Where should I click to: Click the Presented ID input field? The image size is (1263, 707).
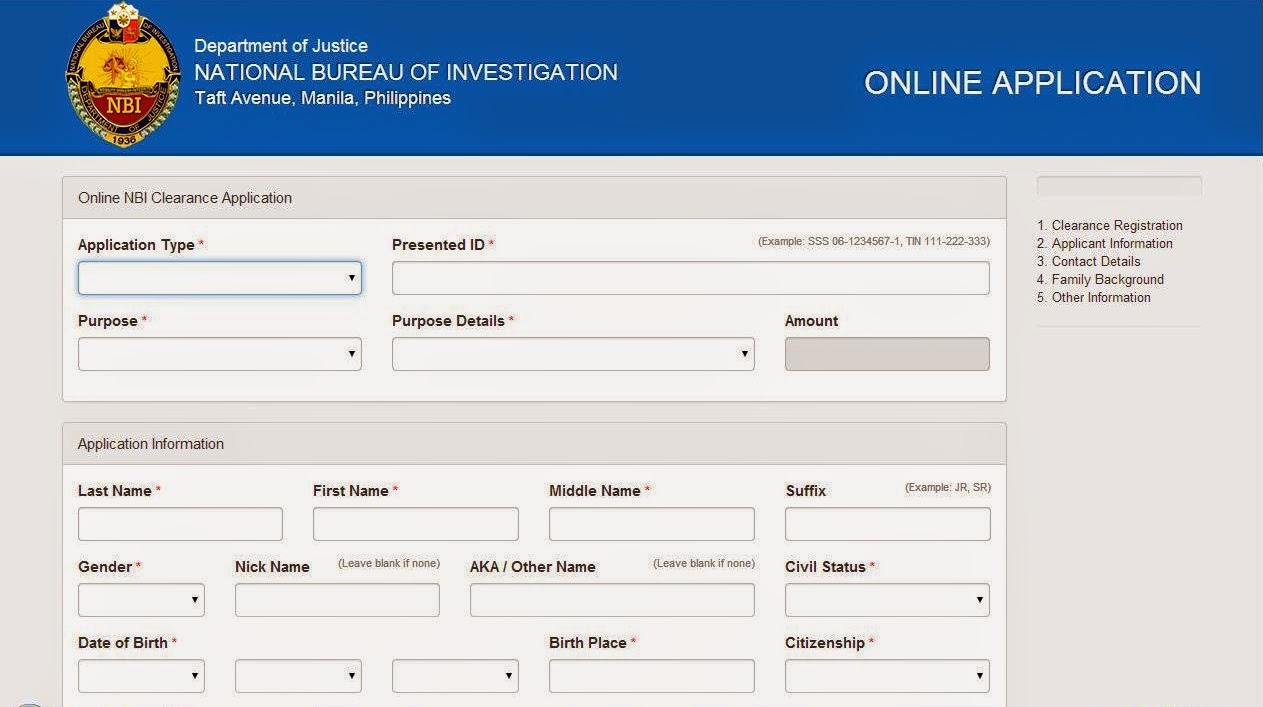point(691,278)
